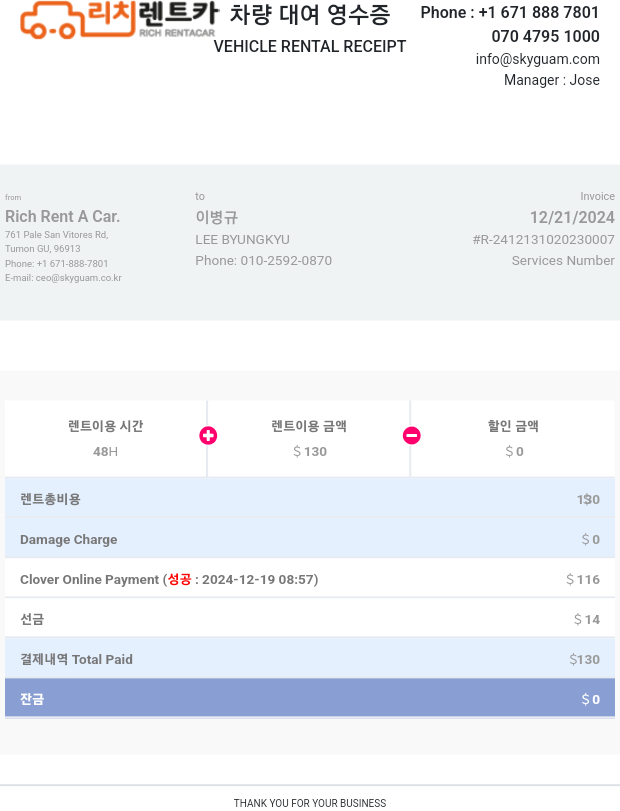The width and height of the screenshot is (620, 811).
Task: Click the 렌트이용 금액 $130 cell
Action: pyautogui.click(x=309, y=438)
